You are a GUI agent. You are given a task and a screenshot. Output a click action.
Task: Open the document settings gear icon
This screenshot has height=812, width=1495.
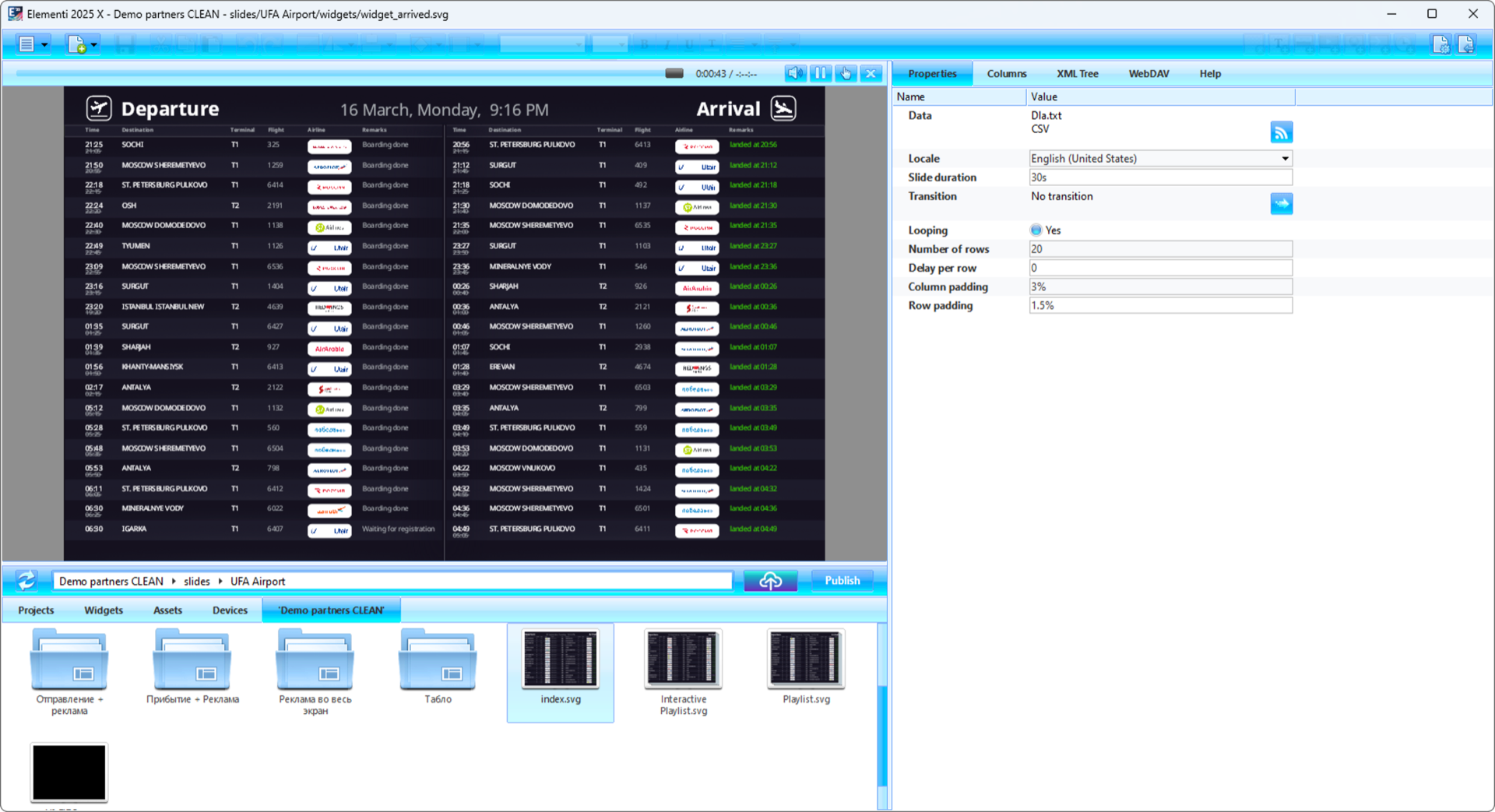(x=1440, y=44)
